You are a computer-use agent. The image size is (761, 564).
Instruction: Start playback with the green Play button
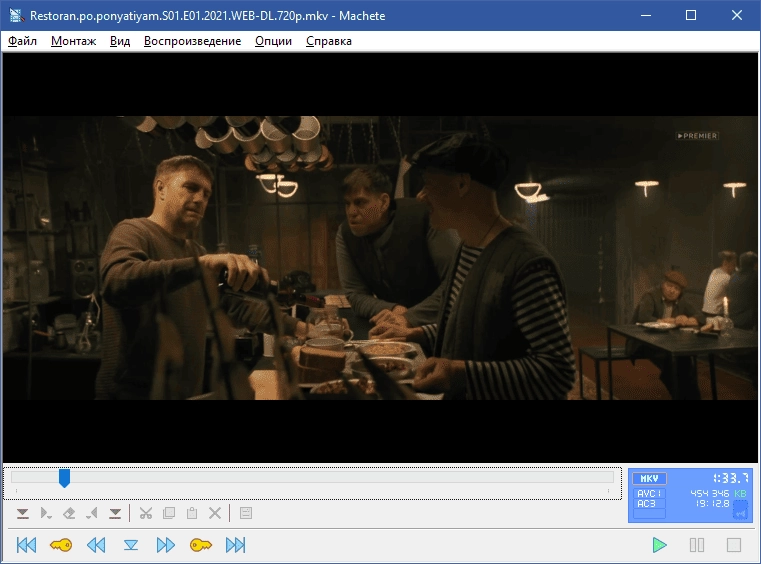[x=659, y=545]
